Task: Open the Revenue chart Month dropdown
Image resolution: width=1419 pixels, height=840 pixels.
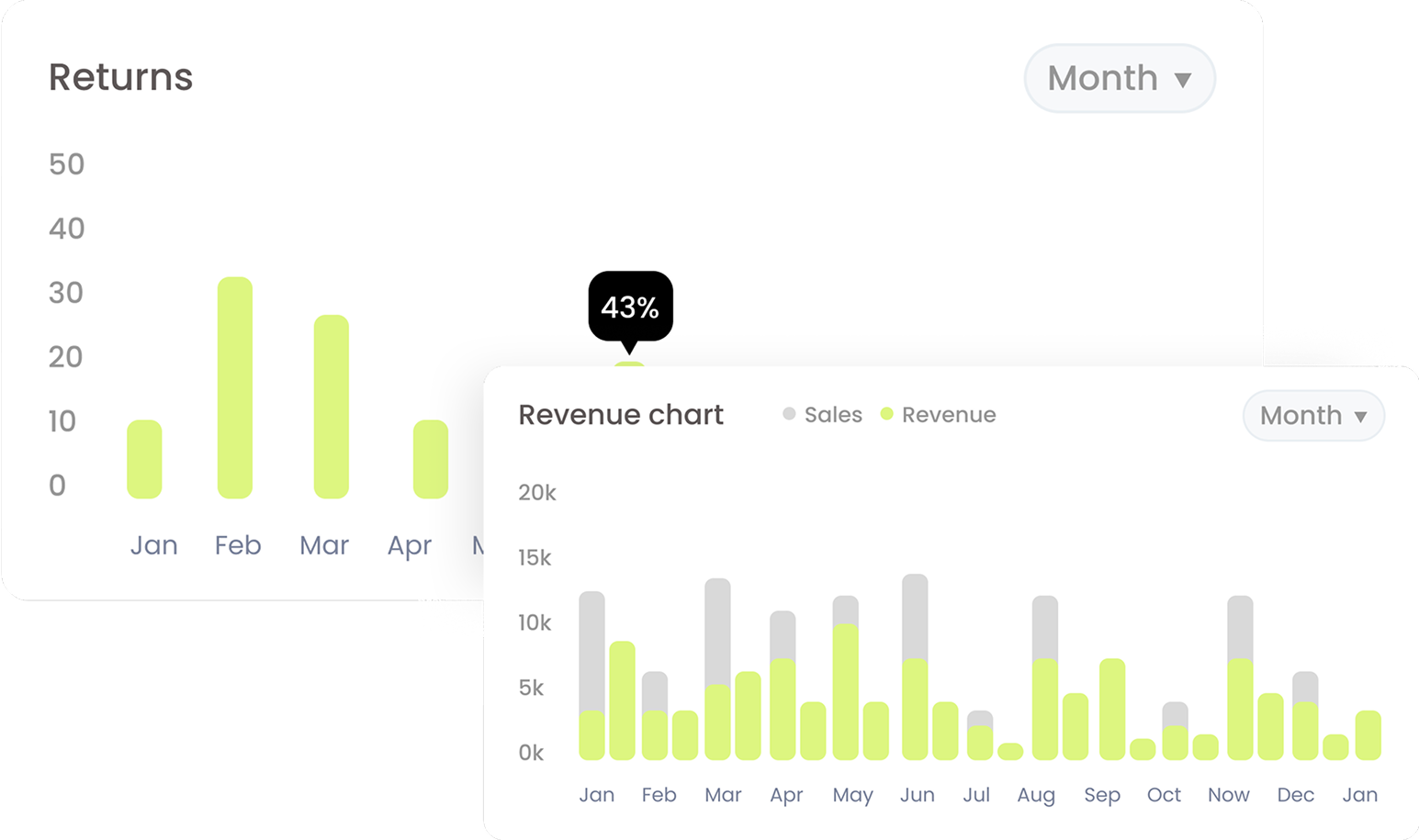Action: tap(1312, 416)
